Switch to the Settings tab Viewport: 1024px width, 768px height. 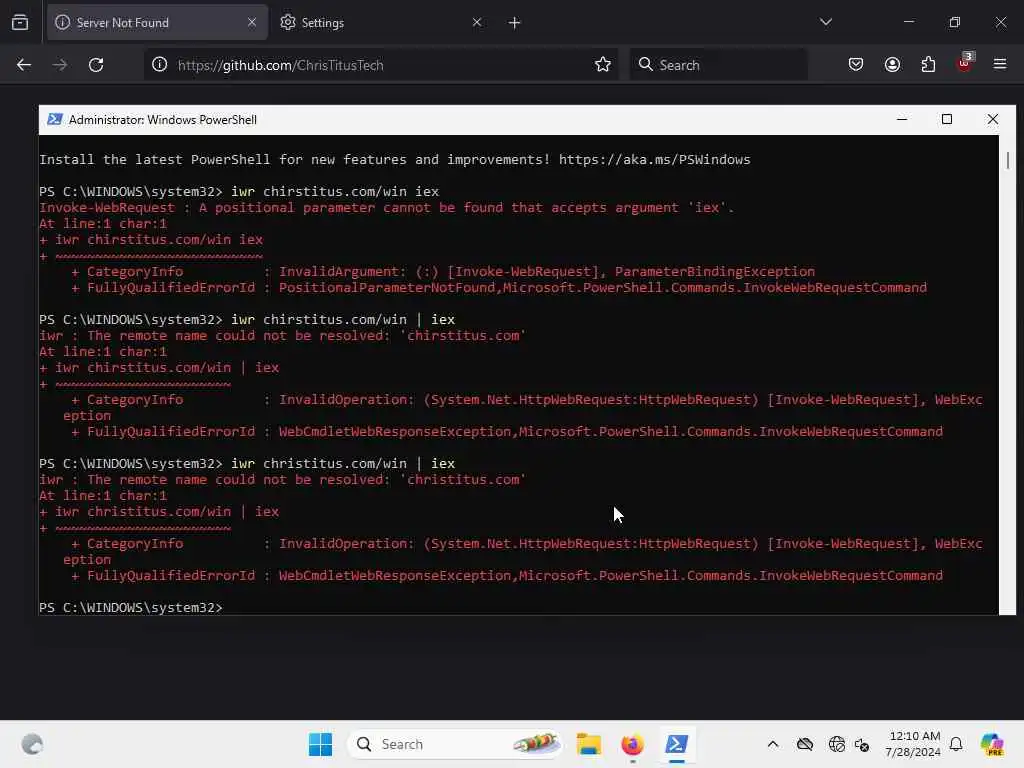379,23
